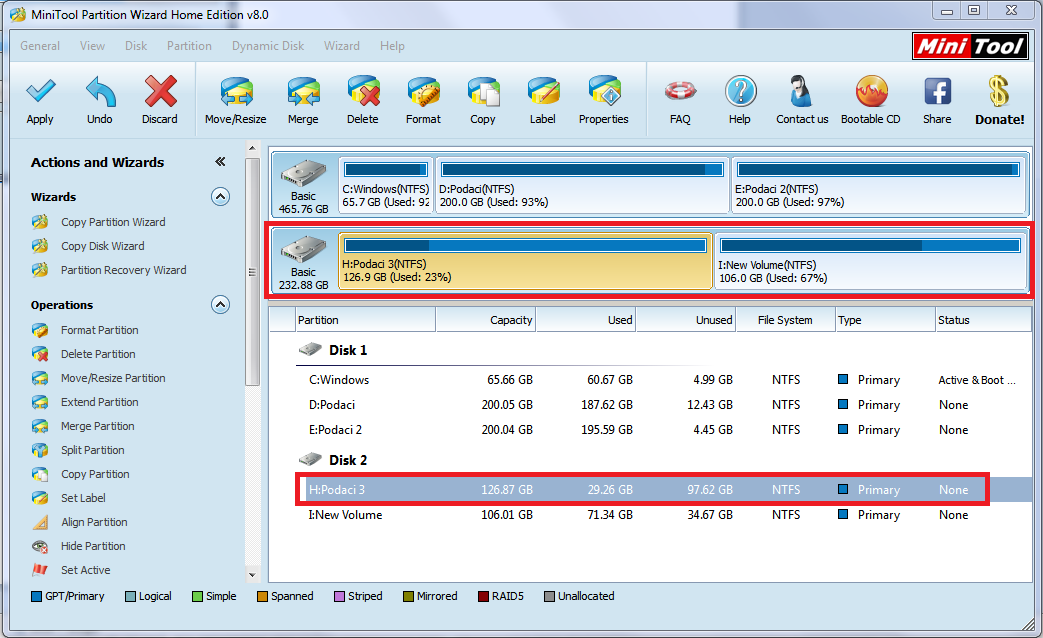The image size is (1043, 638).
Task: Select the Basic 232.88 GB disk icon
Action: 303,249
